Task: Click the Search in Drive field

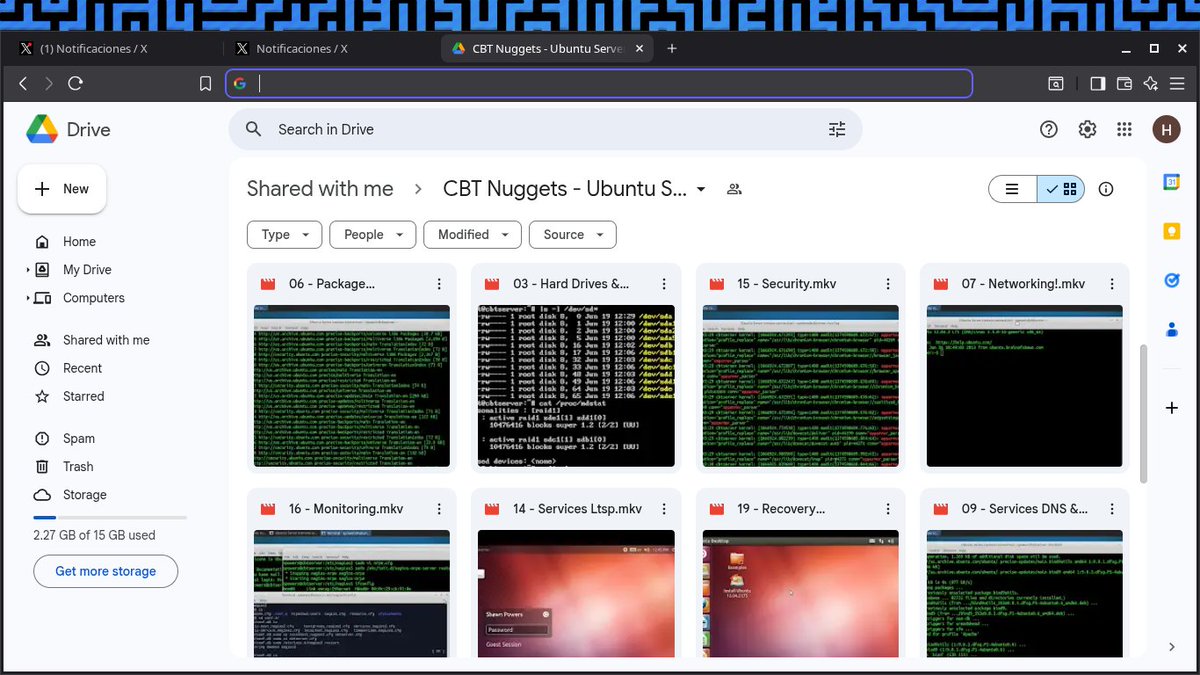Action: coord(545,129)
